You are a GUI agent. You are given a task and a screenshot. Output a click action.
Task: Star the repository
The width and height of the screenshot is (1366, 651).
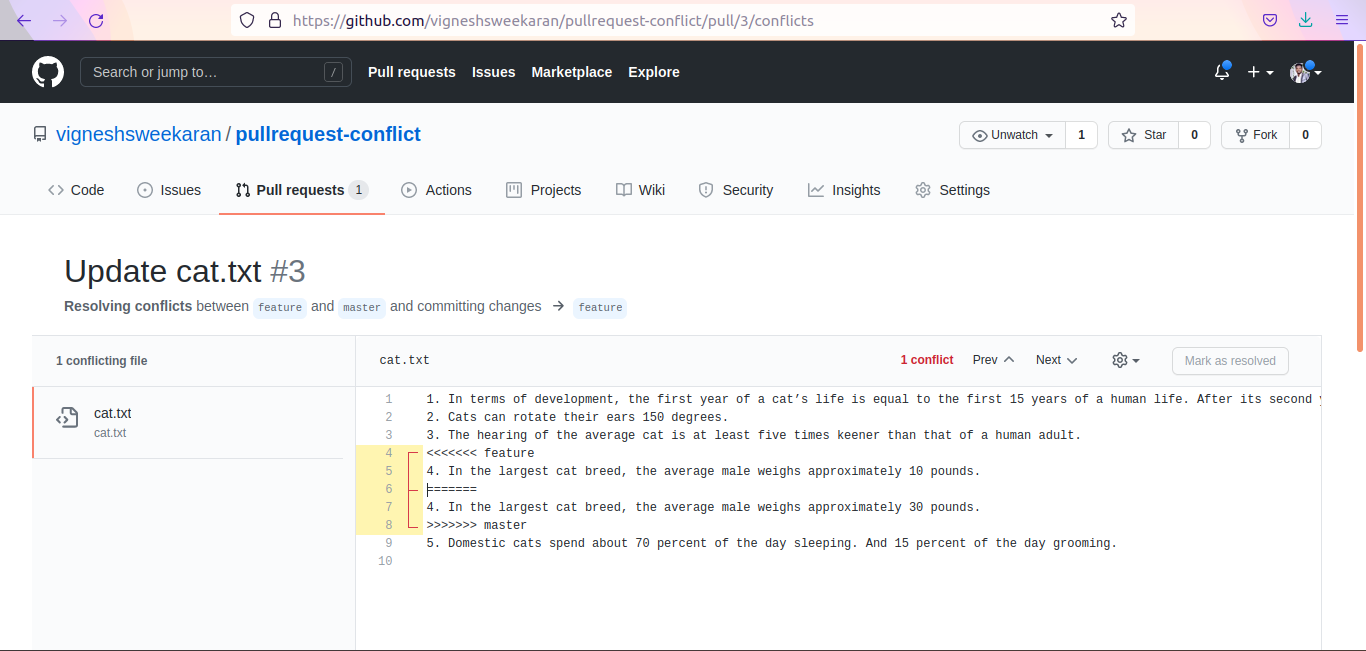(1143, 135)
